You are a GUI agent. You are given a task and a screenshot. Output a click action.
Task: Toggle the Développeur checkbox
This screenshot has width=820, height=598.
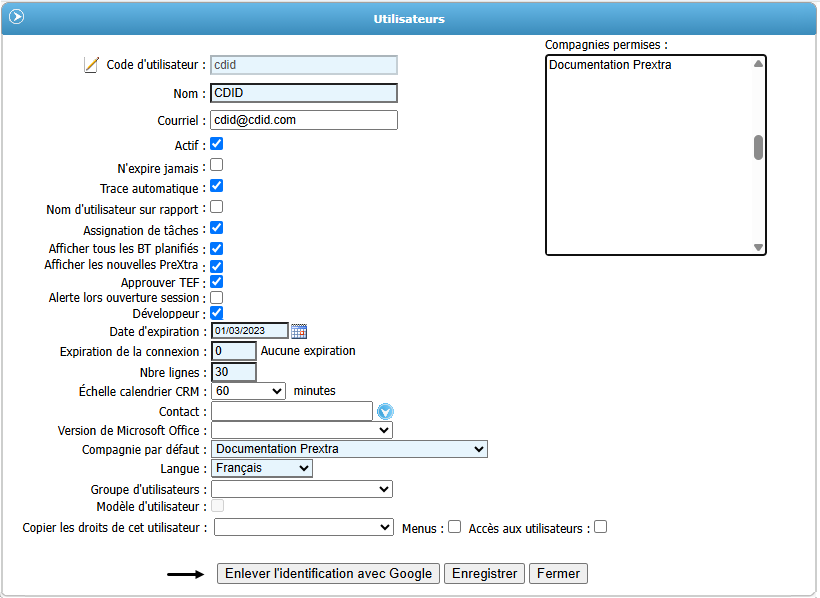pyautogui.click(x=217, y=313)
